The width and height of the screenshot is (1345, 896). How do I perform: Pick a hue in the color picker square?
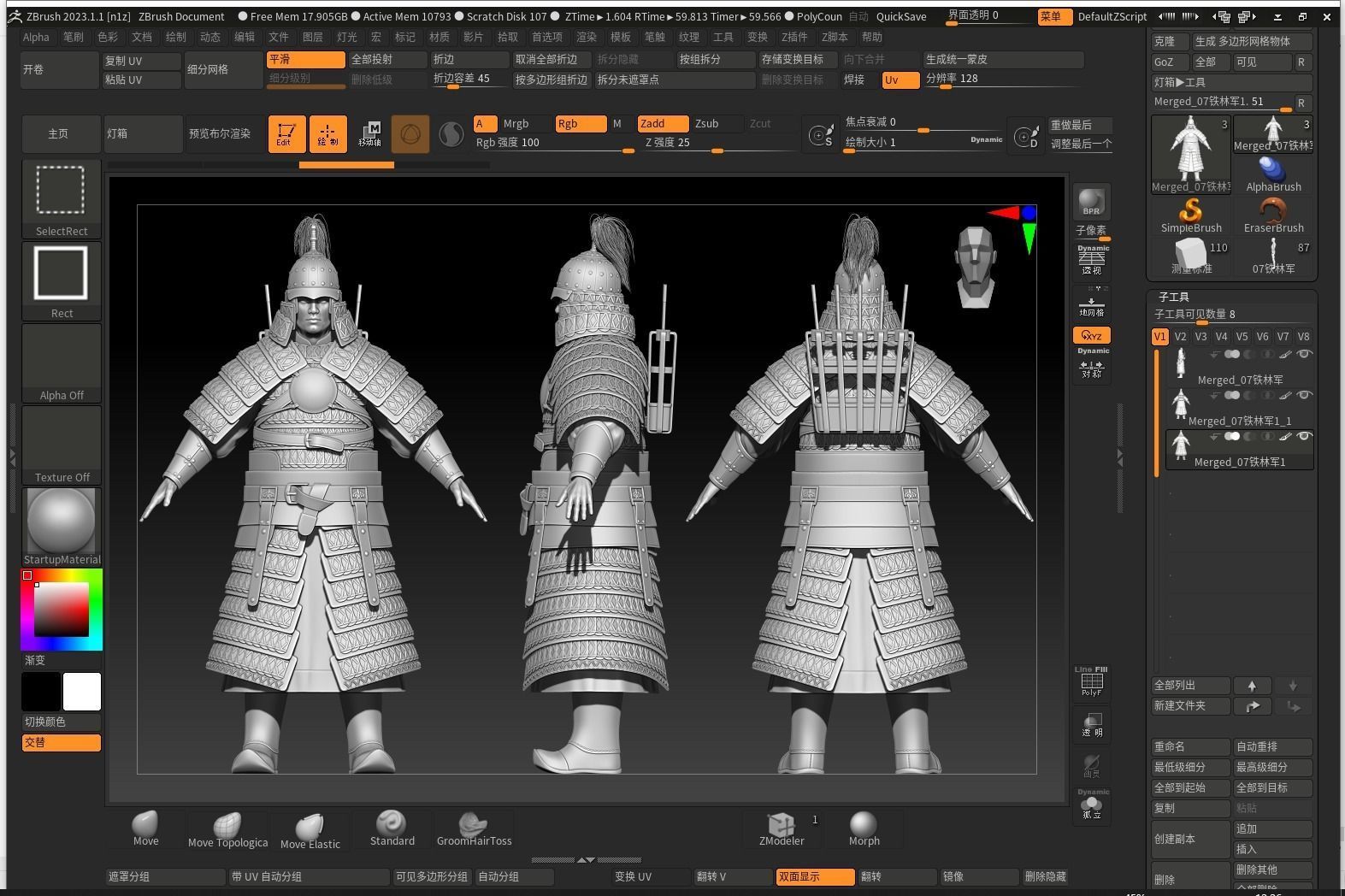coord(62,610)
